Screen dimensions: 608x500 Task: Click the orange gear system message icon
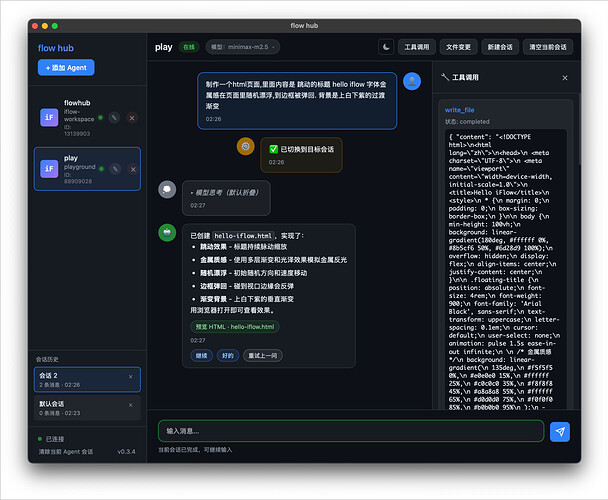[245, 147]
